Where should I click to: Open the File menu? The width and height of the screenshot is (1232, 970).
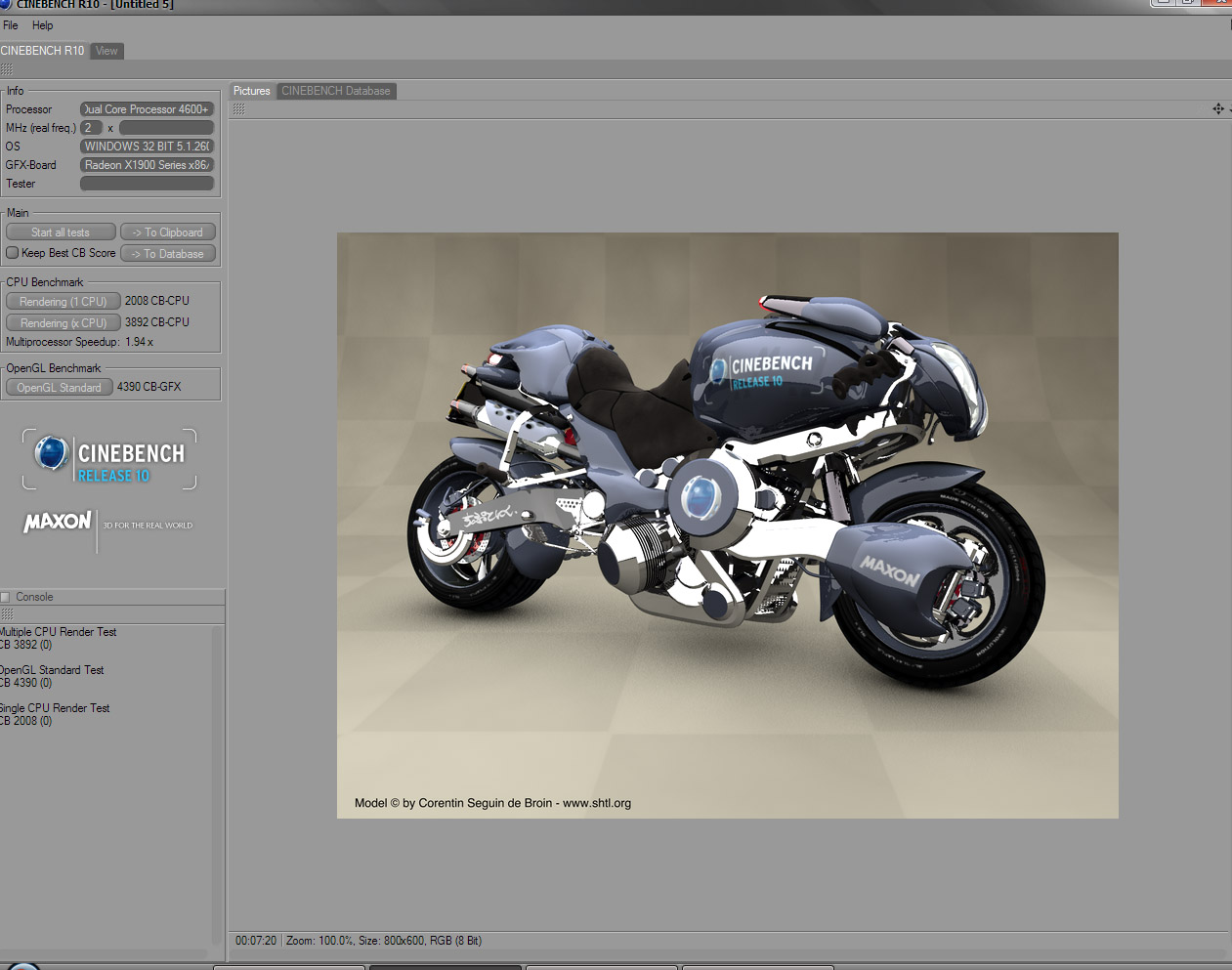pyautogui.click(x=11, y=25)
